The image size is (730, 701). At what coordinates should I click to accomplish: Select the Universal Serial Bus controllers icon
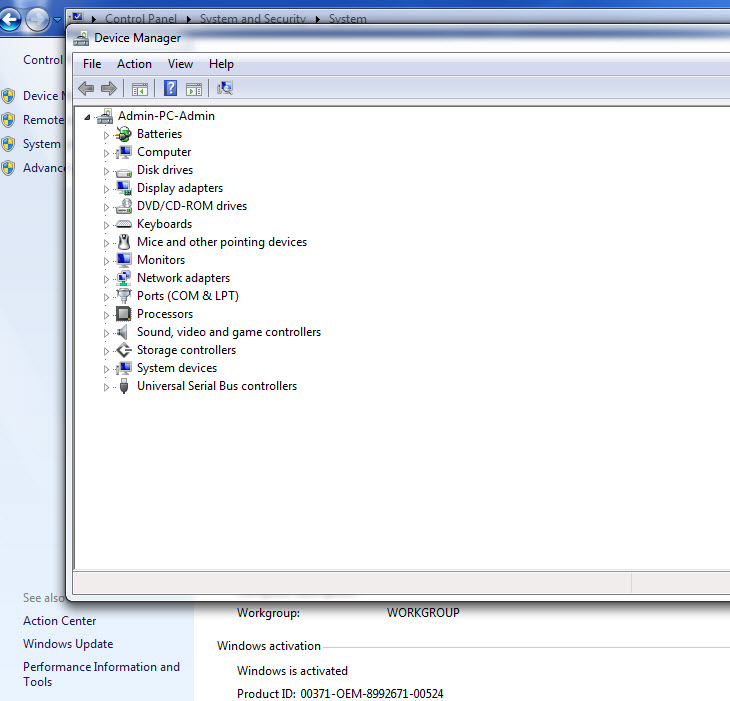pos(124,386)
